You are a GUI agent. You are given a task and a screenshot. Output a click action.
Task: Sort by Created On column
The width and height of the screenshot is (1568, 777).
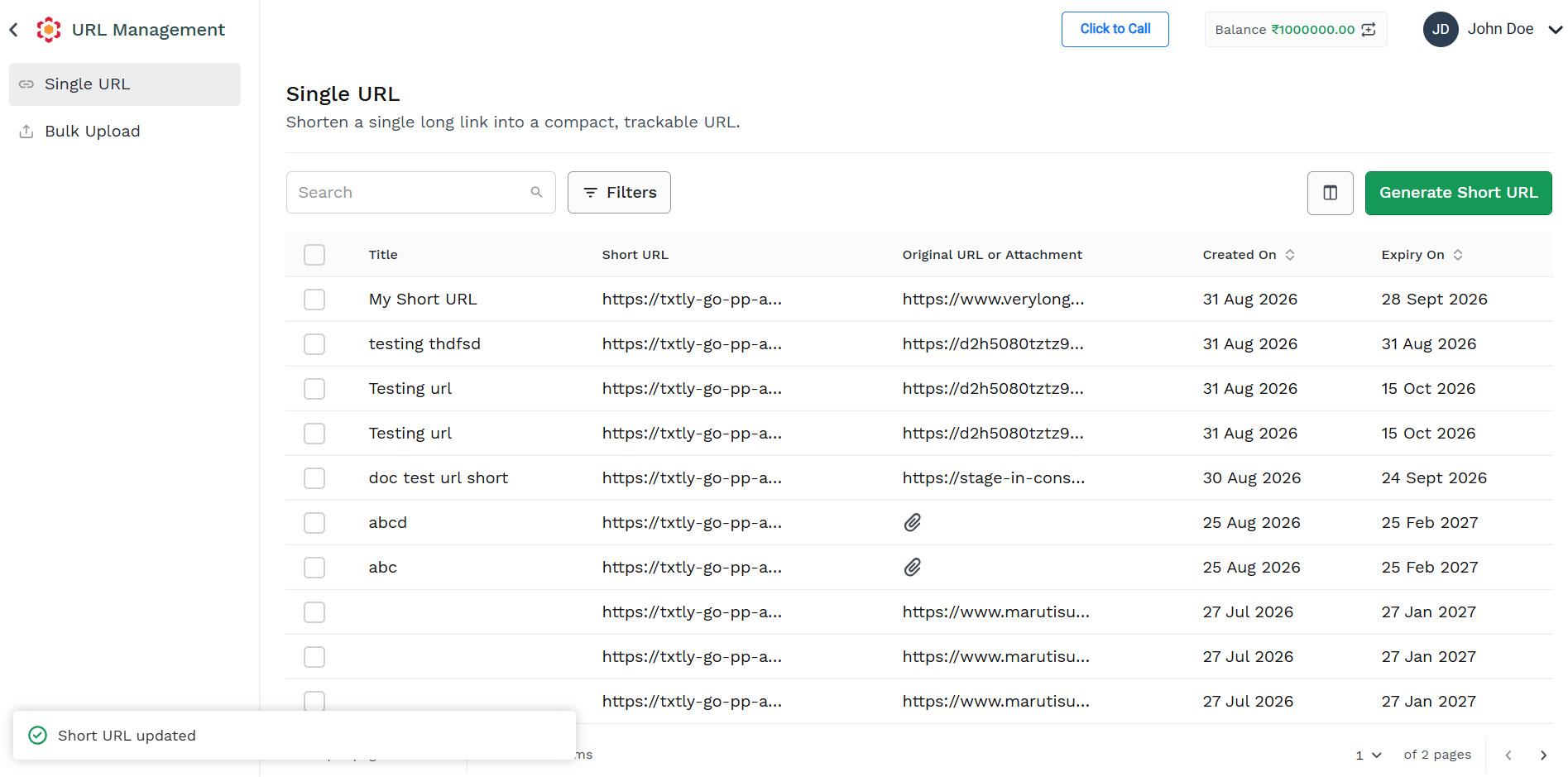tap(1289, 255)
